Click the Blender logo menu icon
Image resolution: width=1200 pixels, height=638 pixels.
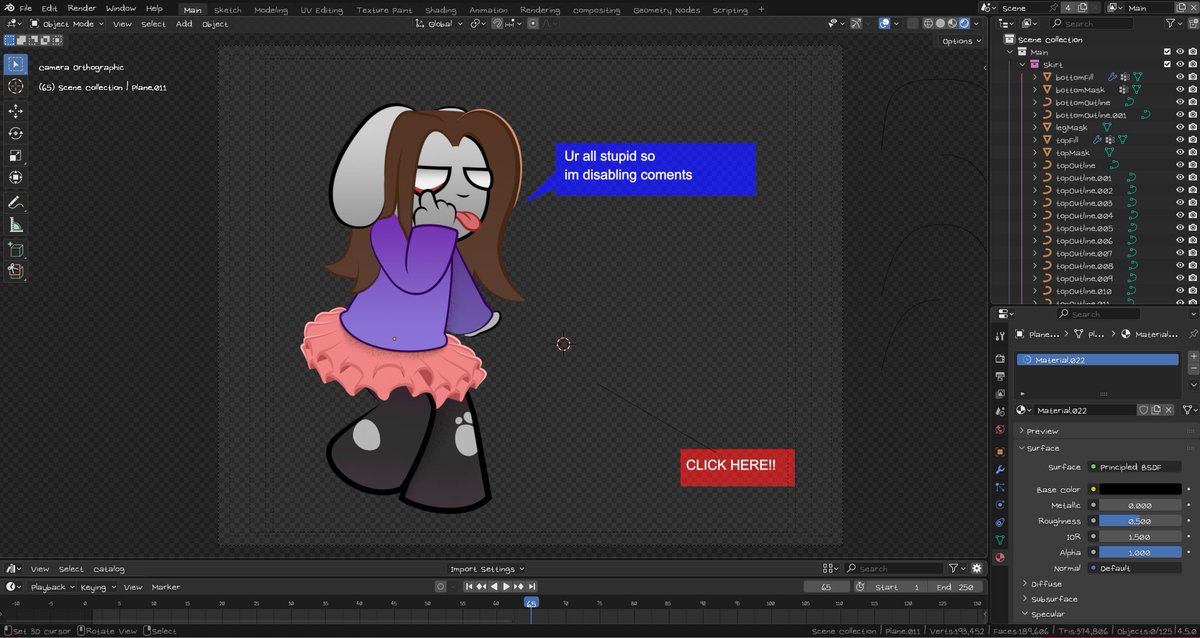[8, 8]
